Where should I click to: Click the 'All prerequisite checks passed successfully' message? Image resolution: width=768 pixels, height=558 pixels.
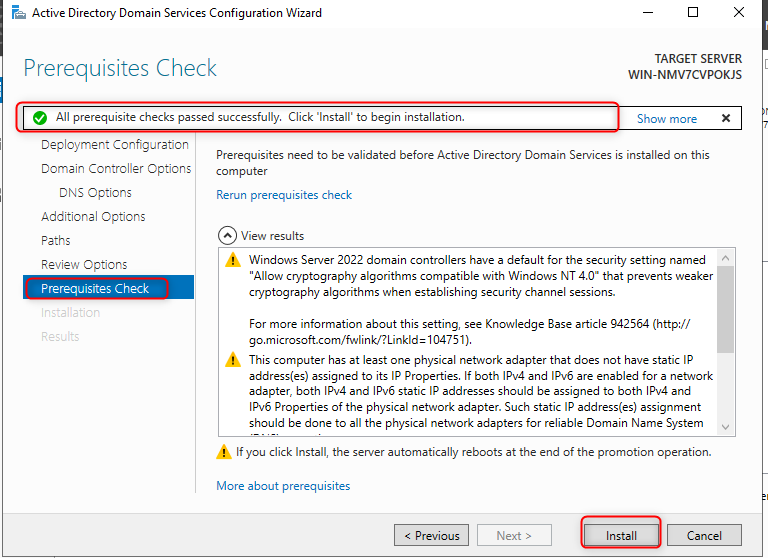click(260, 117)
